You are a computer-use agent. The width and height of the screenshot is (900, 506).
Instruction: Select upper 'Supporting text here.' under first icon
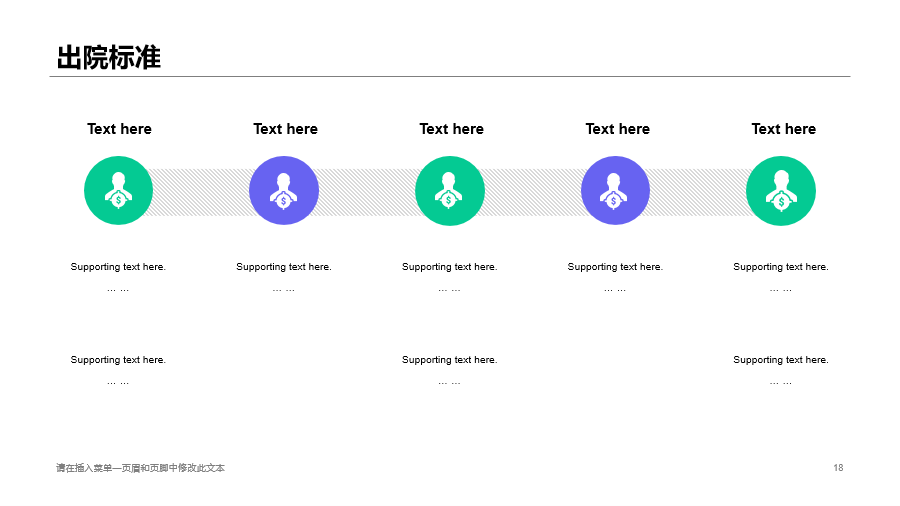click(118, 267)
